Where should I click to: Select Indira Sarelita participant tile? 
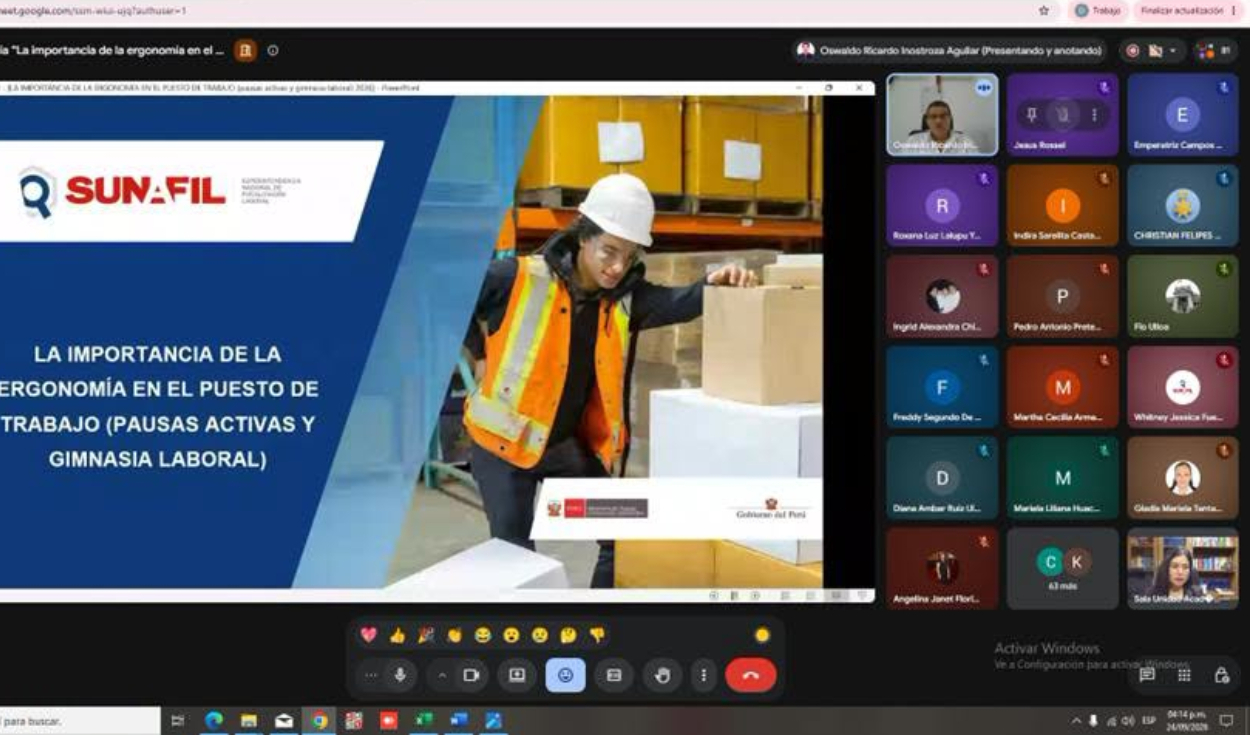[1063, 206]
